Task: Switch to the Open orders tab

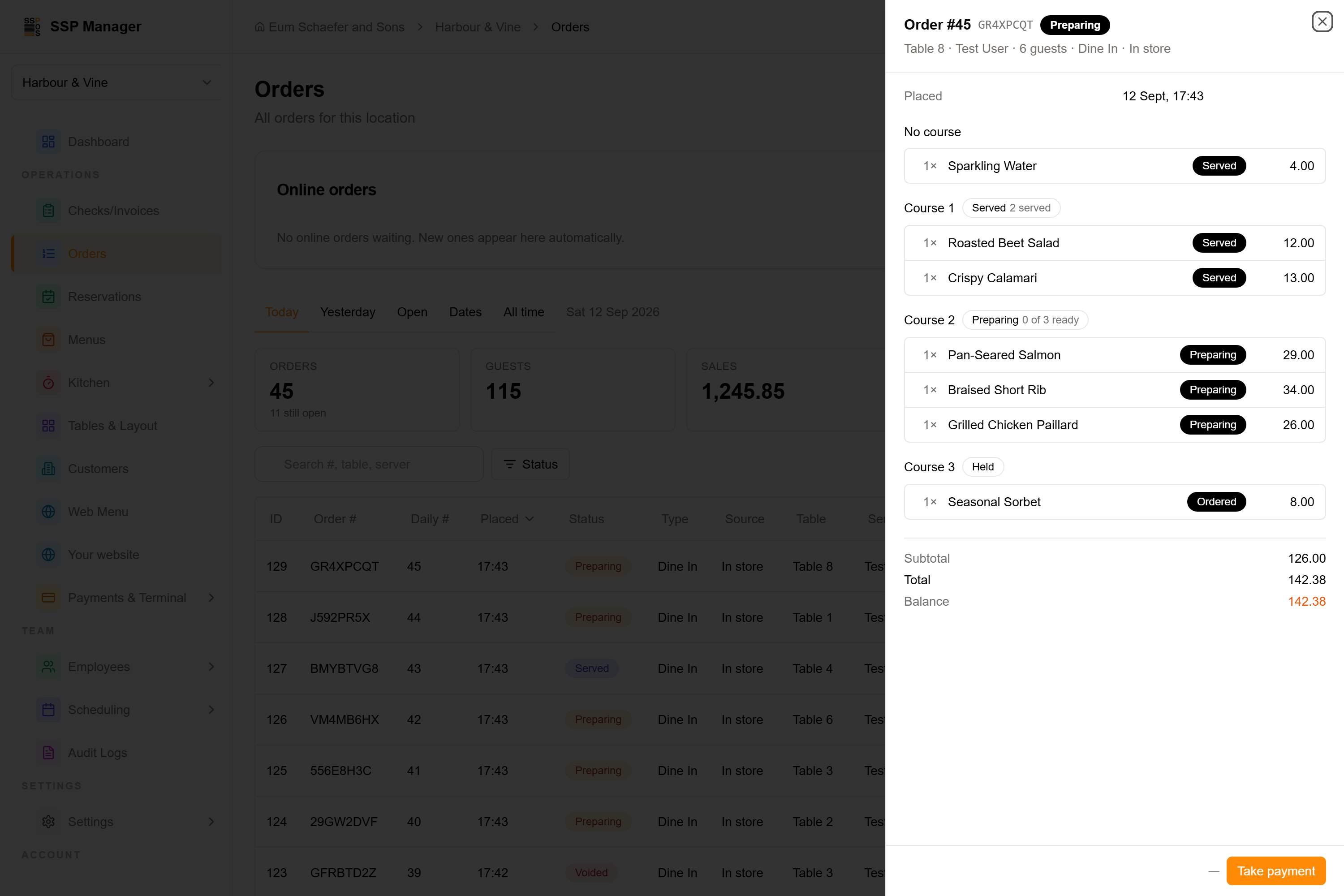Action: (x=412, y=312)
